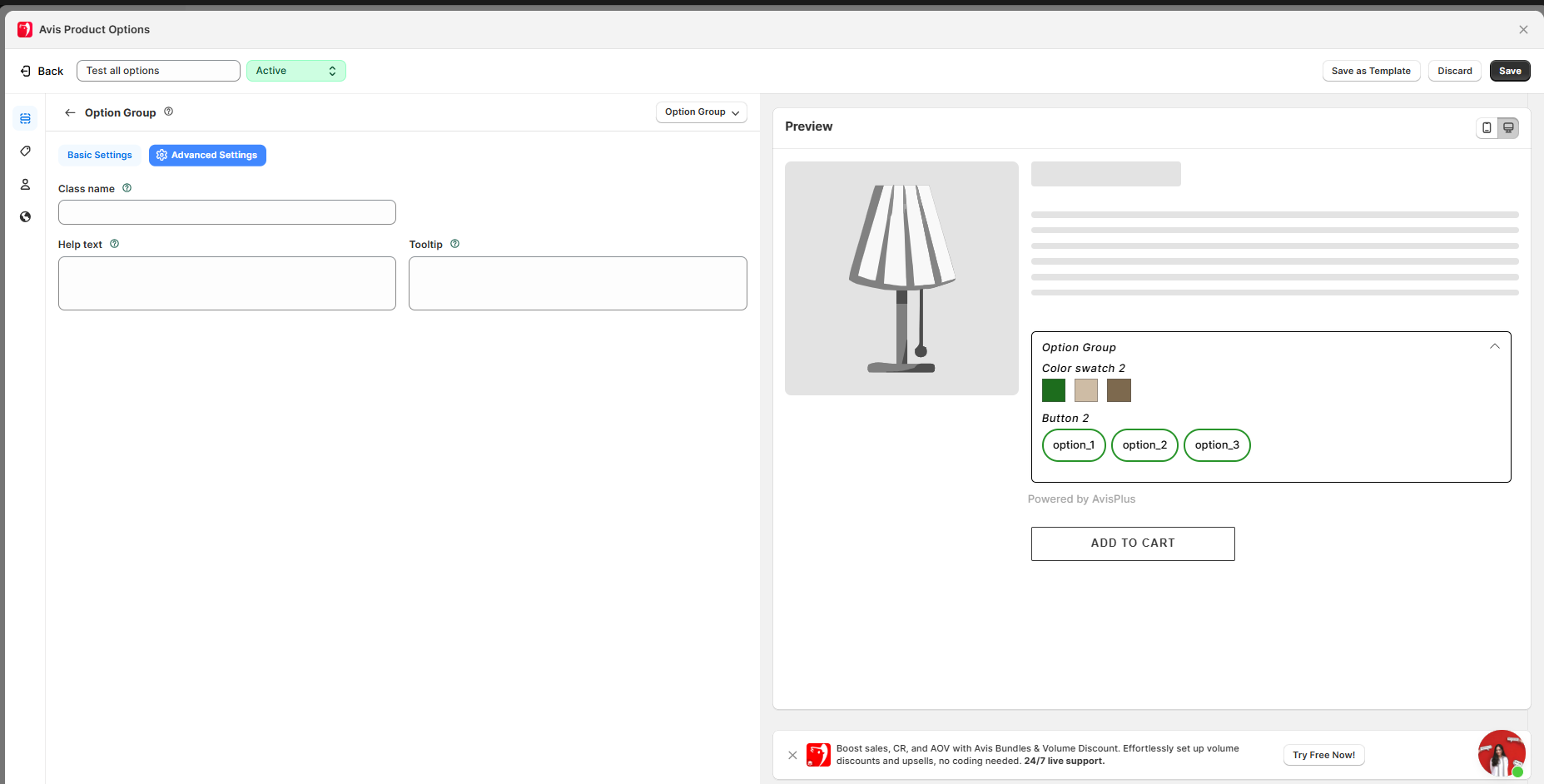This screenshot has height=784, width=1544.
Task: Open the Active status dropdown
Action: point(295,71)
